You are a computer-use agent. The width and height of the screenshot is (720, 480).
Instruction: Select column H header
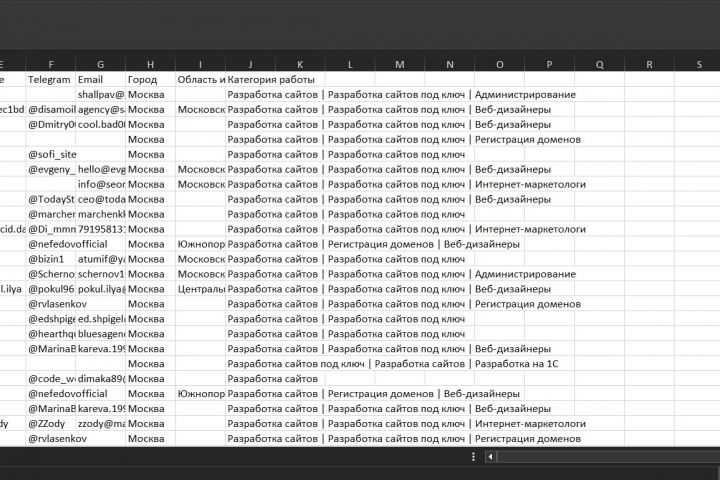pyautogui.click(x=150, y=64)
